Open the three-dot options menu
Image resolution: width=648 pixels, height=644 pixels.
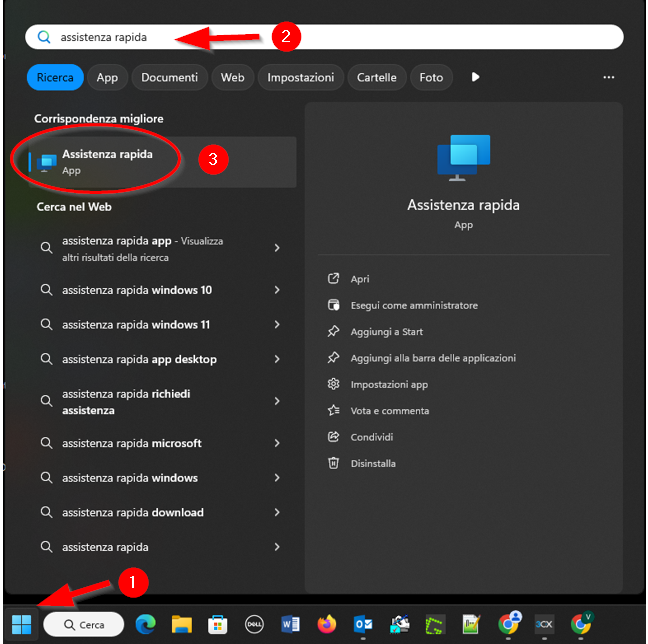tap(609, 77)
